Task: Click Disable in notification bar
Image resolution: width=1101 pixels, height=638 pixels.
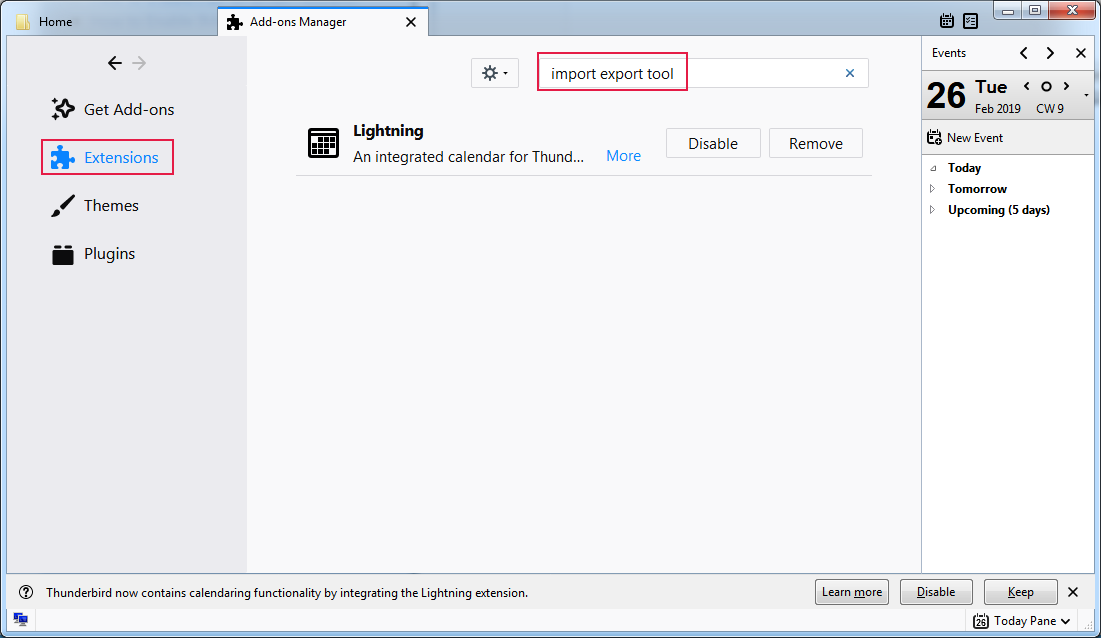Action: click(936, 592)
